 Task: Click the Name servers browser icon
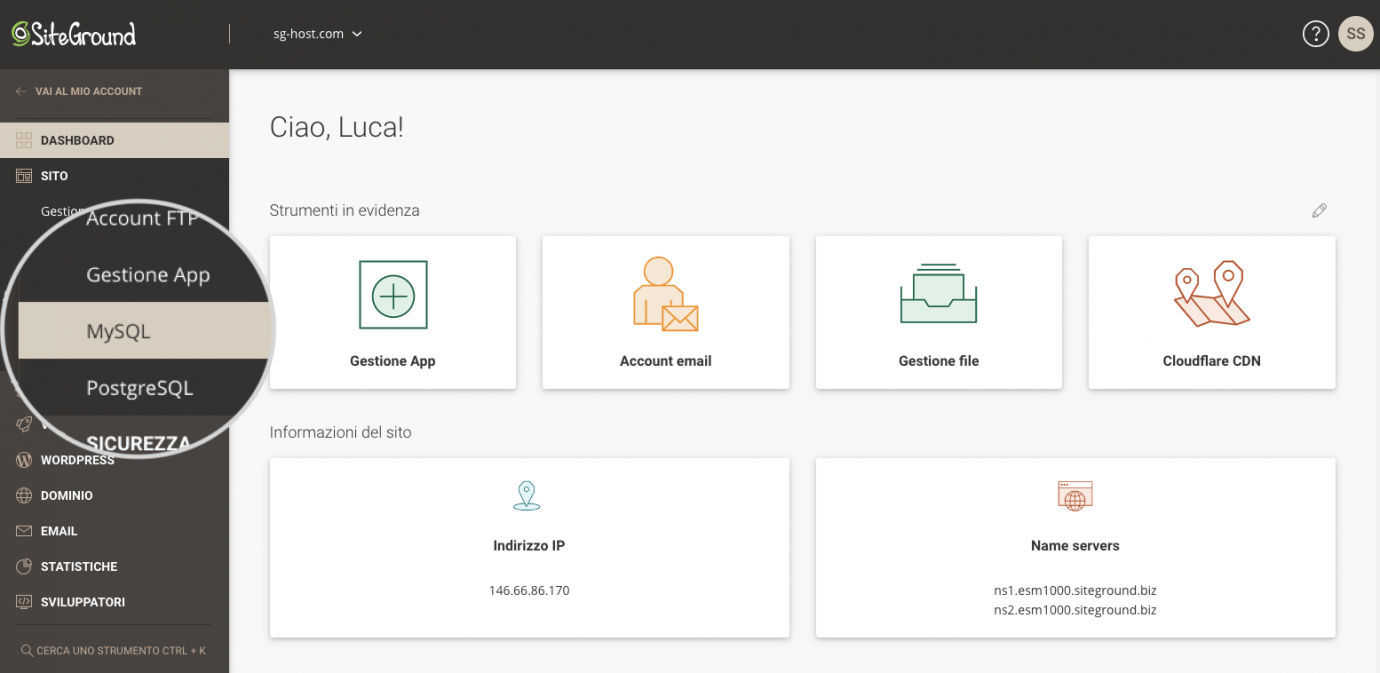(x=1075, y=496)
